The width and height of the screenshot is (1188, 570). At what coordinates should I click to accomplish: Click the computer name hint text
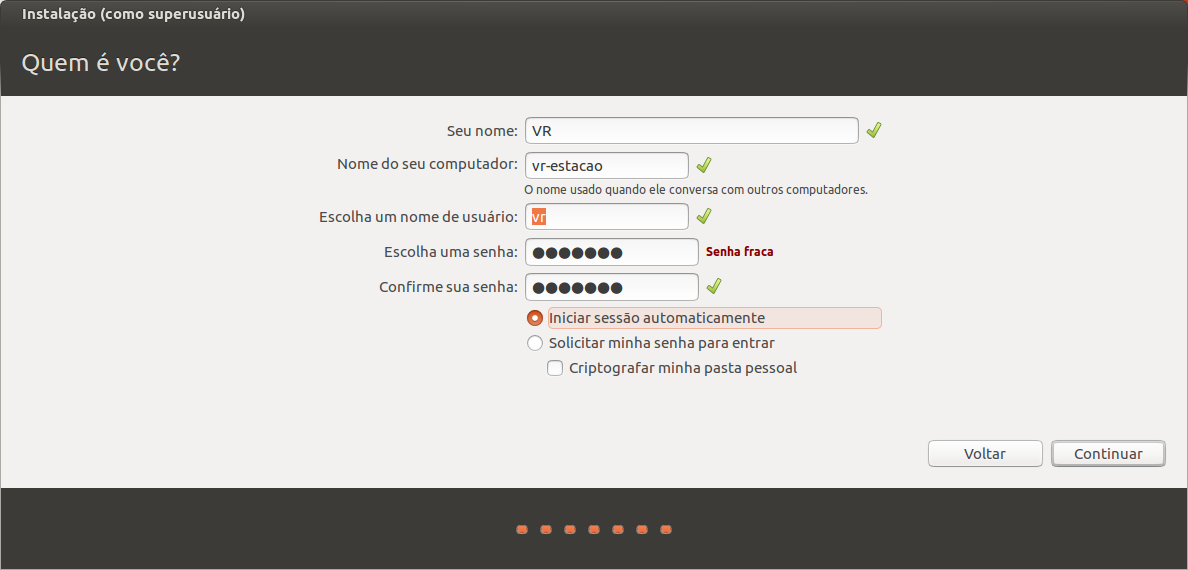coord(696,189)
